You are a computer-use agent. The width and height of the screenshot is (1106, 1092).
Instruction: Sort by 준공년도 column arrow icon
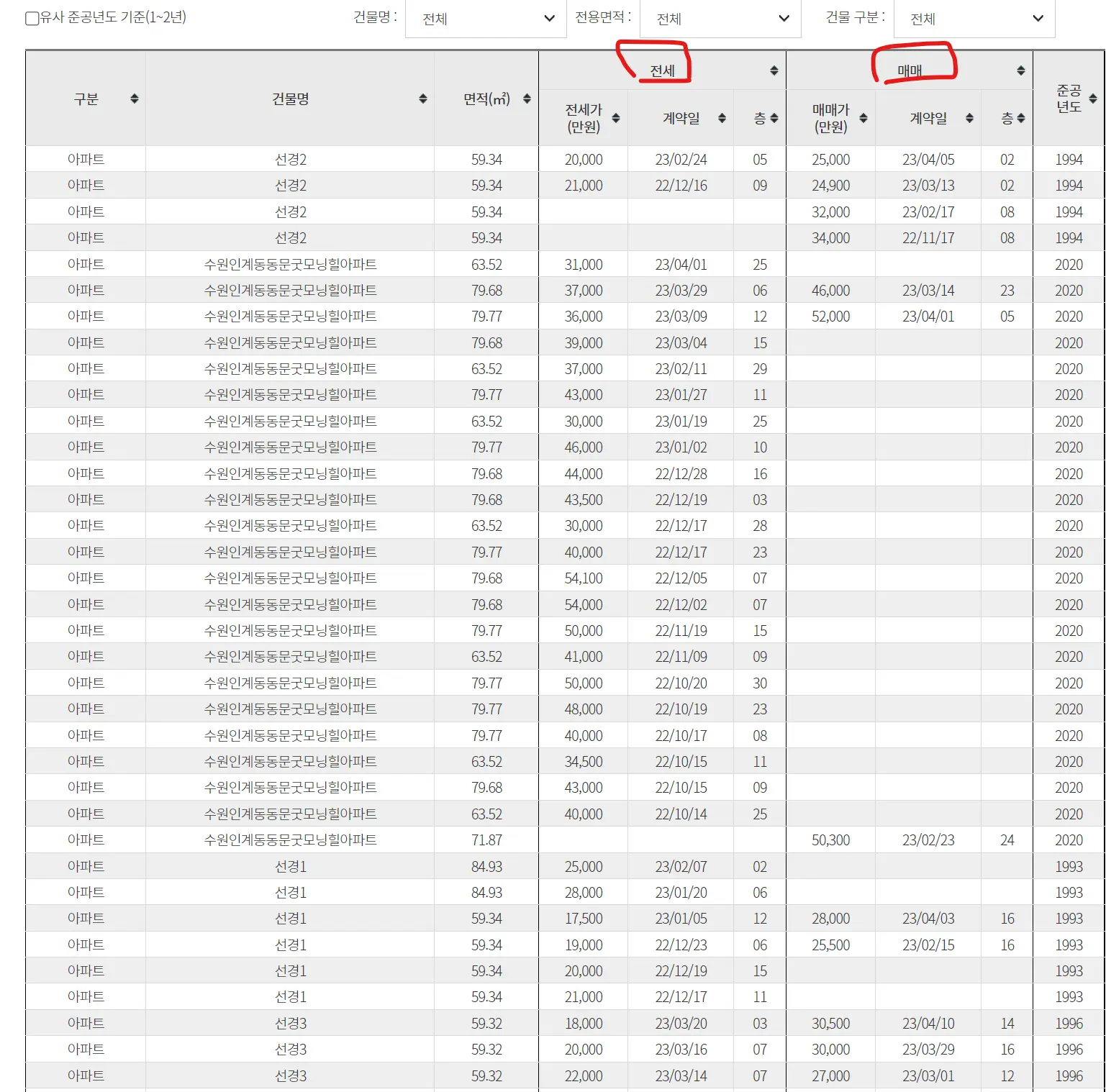click(1093, 99)
